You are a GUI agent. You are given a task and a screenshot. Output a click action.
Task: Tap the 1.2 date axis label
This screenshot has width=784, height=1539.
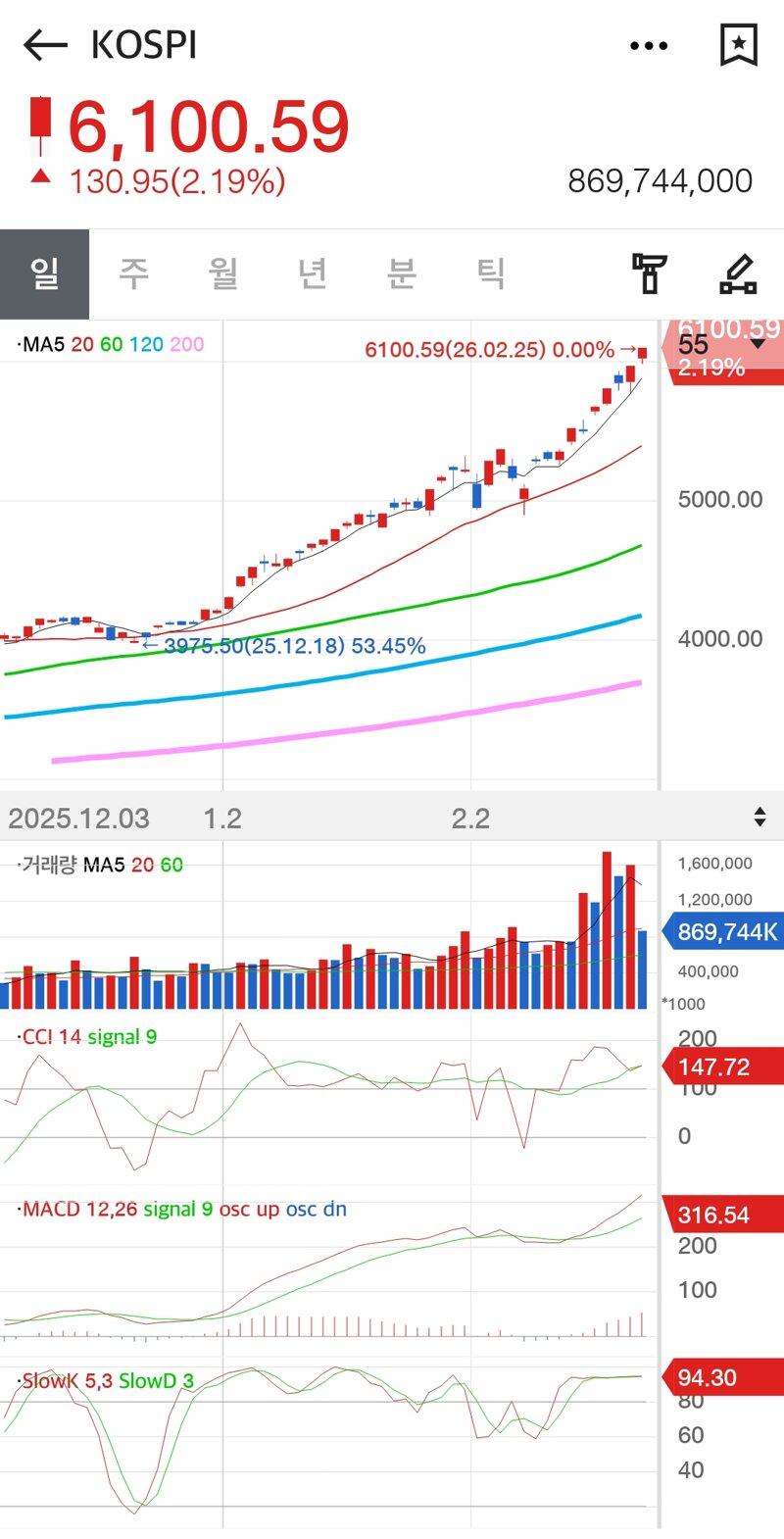(x=222, y=819)
